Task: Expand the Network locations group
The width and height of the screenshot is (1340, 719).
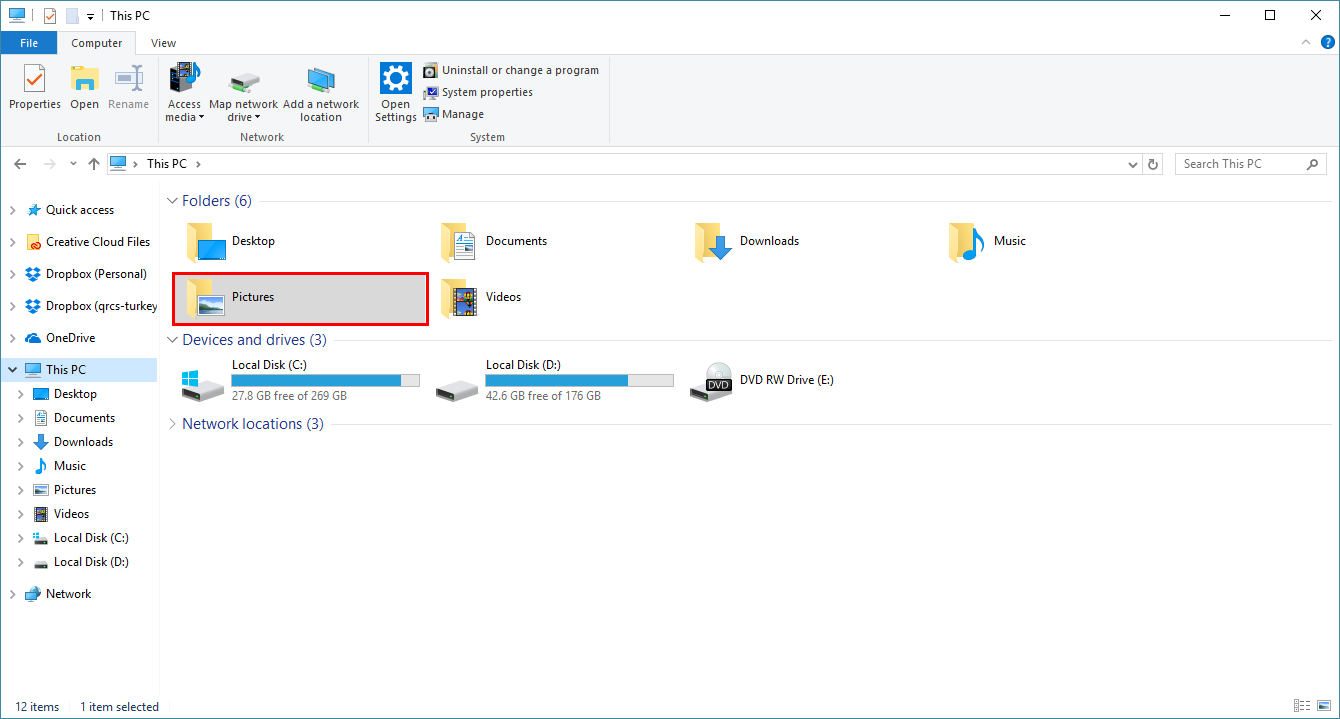Action: tap(172, 424)
